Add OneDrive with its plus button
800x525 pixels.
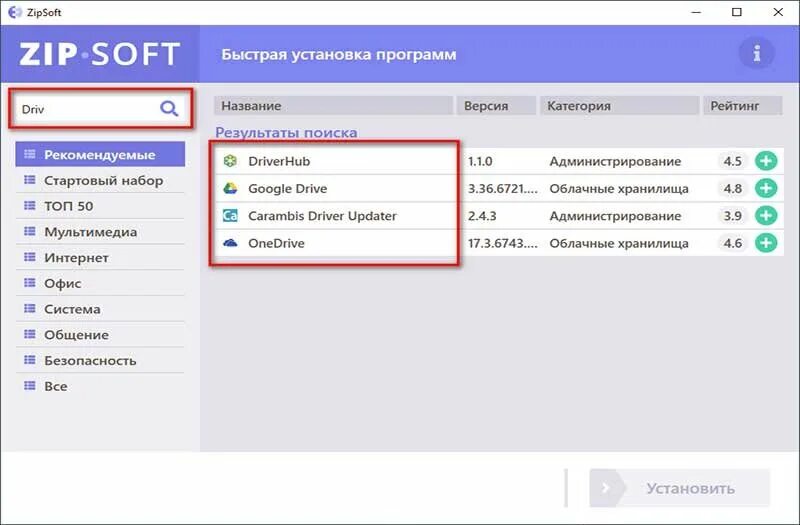pyautogui.click(x=766, y=243)
